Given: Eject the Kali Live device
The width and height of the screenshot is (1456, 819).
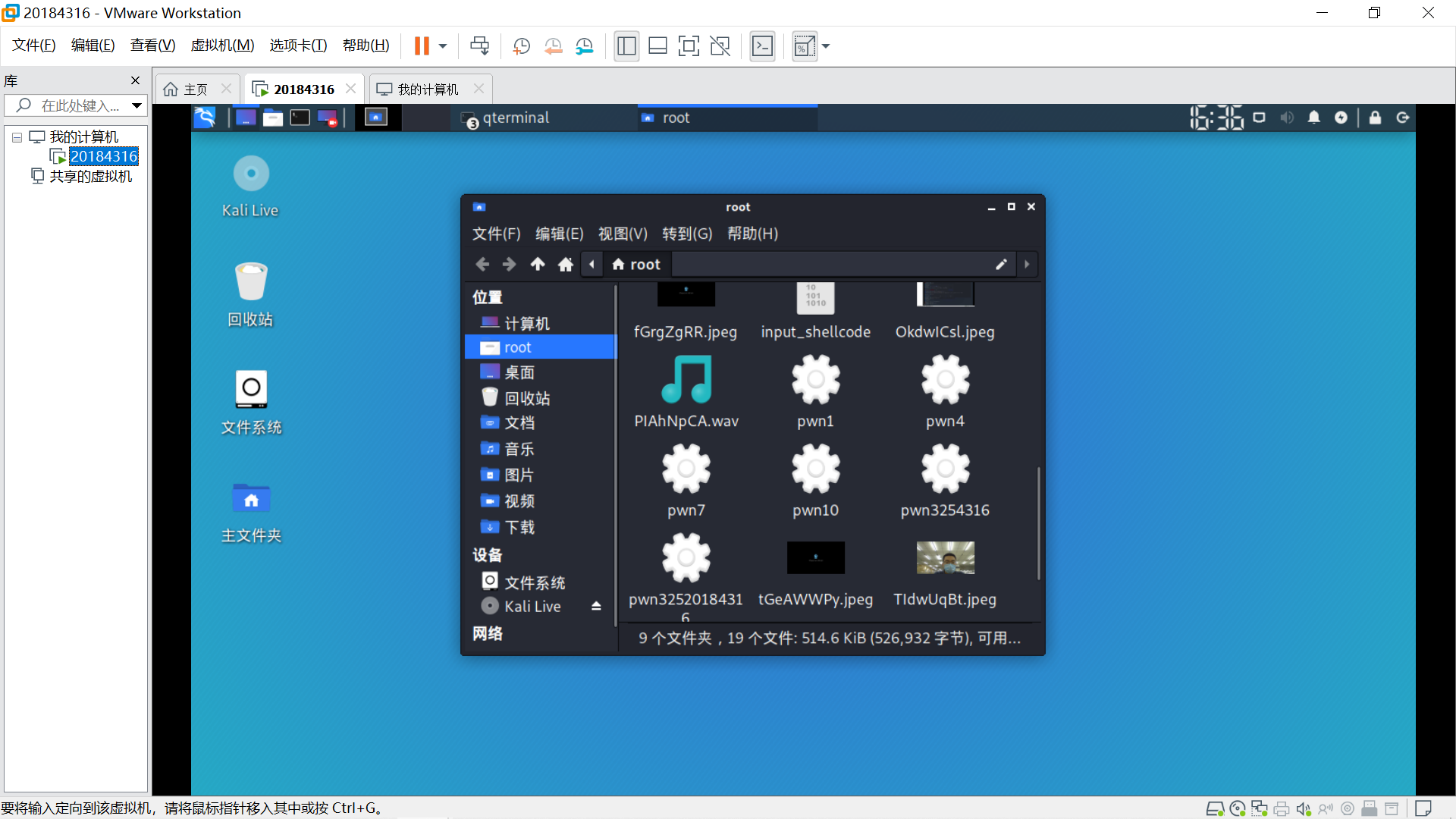Looking at the screenshot, I should tap(596, 606).
